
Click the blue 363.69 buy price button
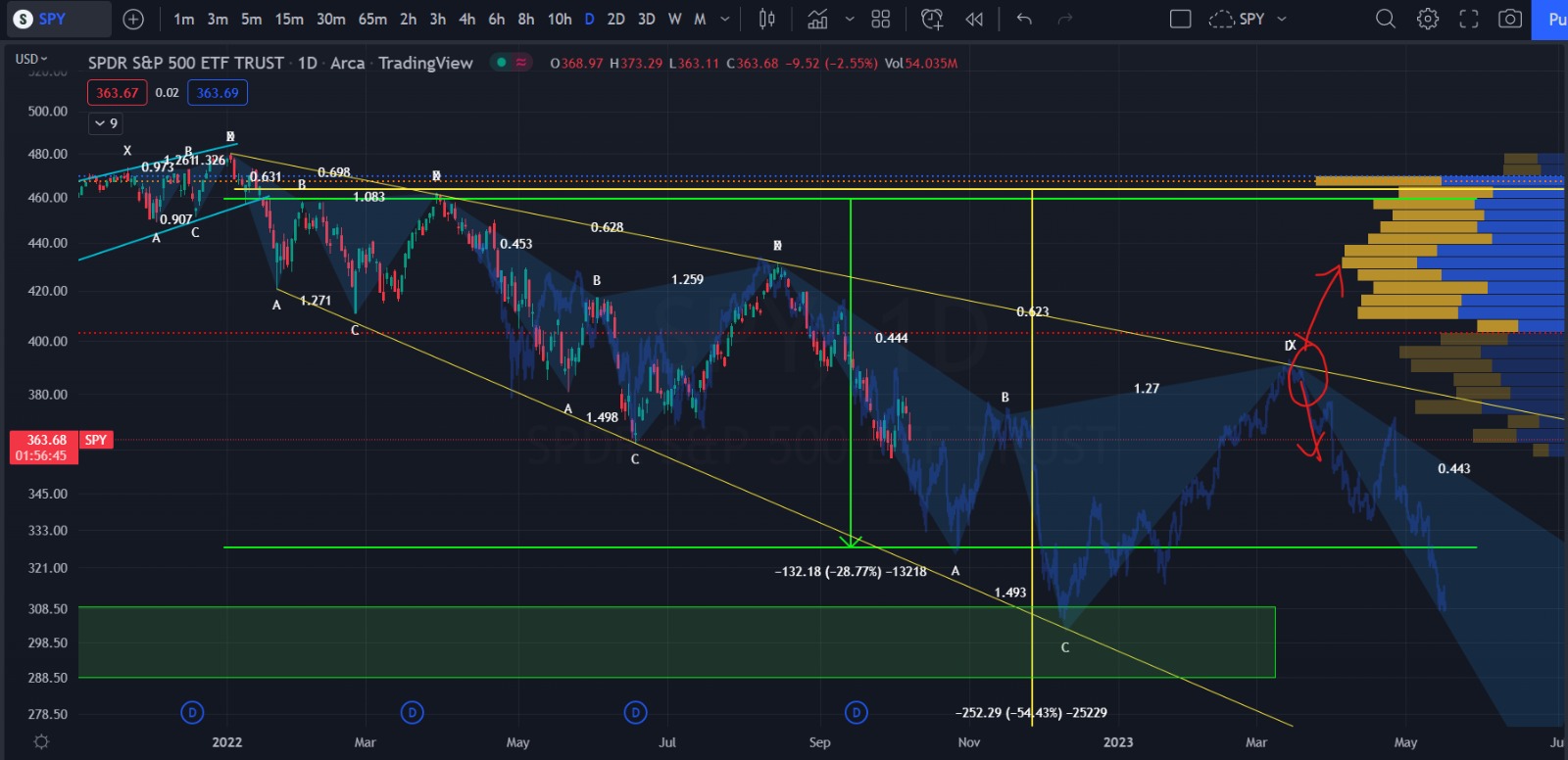click(218, 93)
